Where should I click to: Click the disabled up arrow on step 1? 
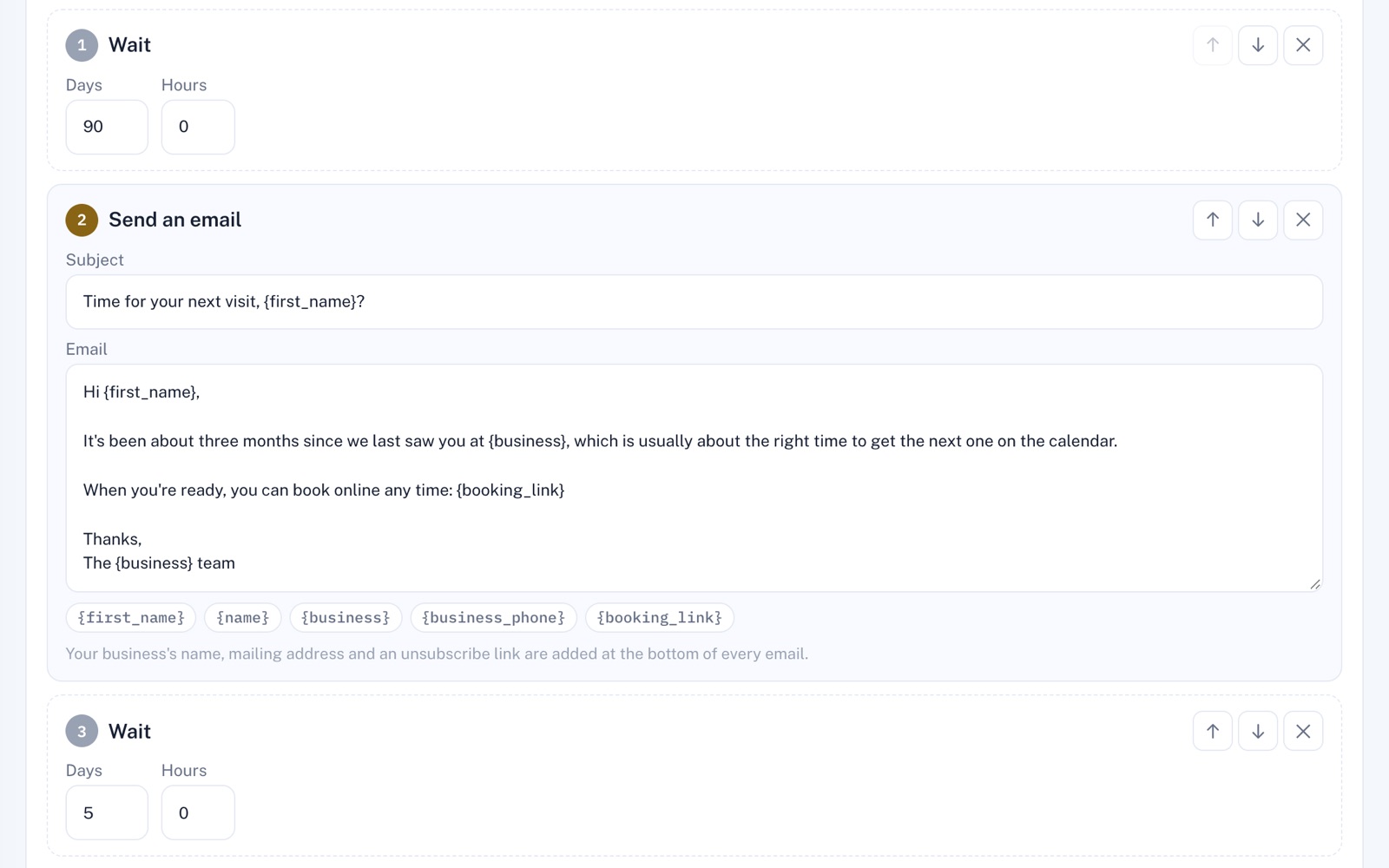click(1213, 45)
